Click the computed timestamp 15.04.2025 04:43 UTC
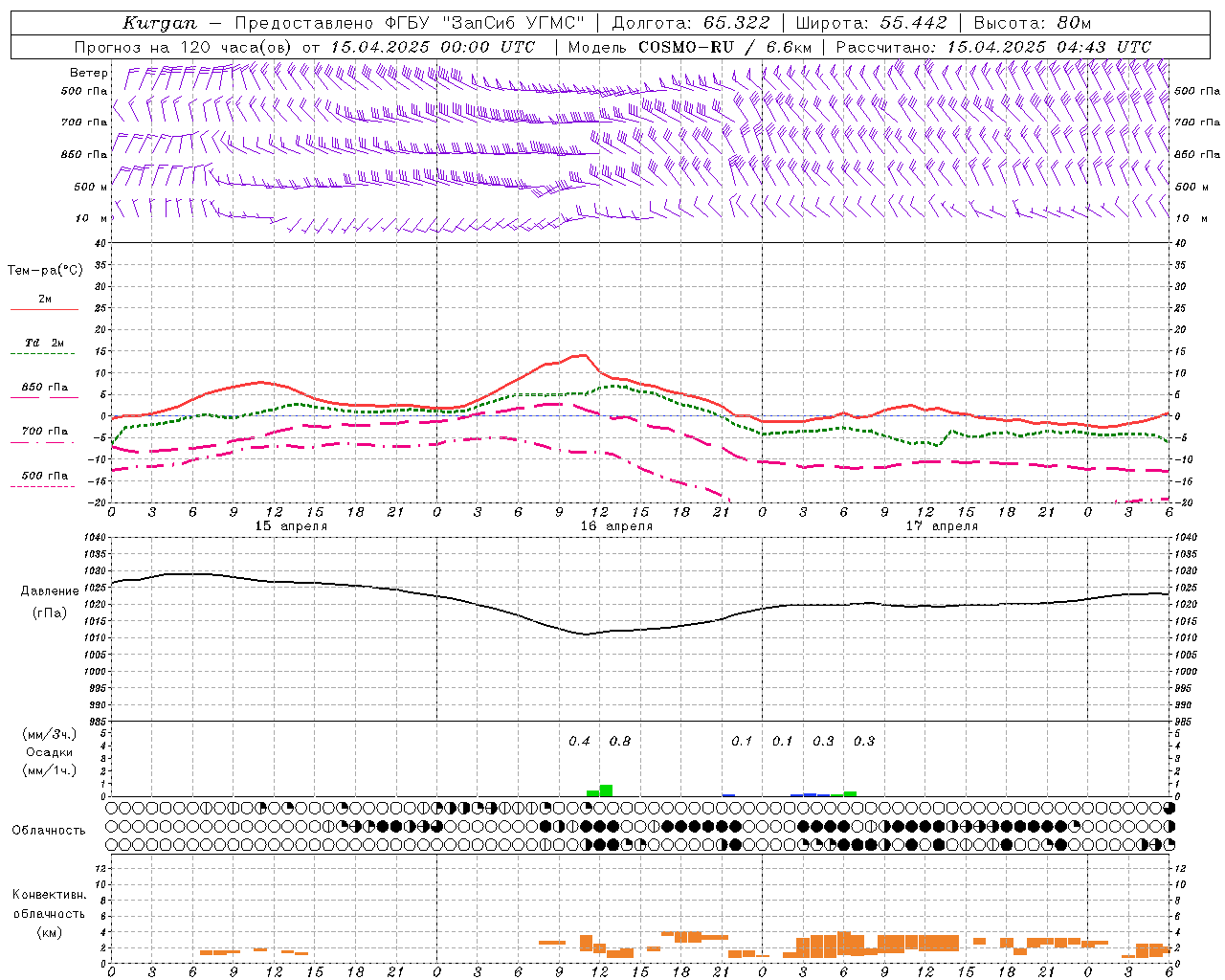Viewport: 1225px width, 980px height. [x=1049, y=47]
